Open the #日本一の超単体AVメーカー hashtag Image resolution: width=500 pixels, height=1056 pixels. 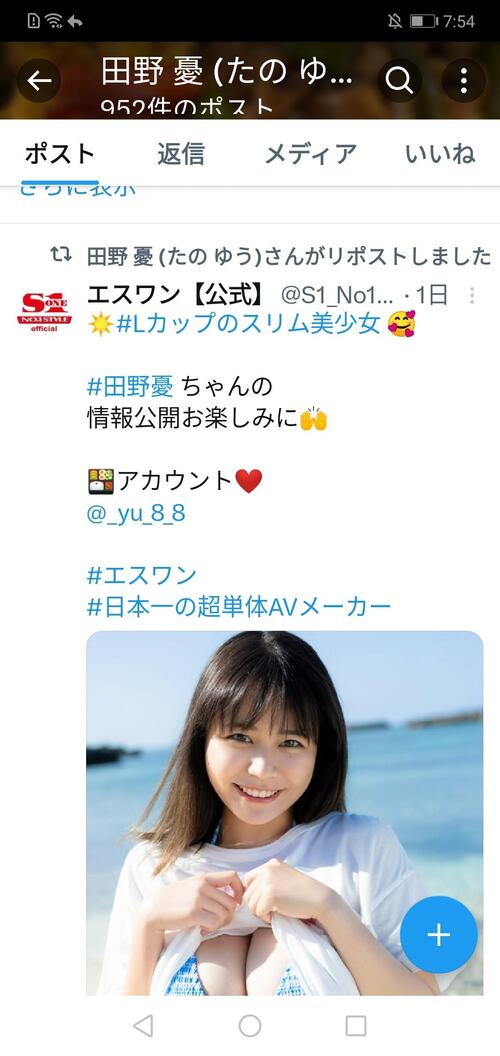pyautogui.click(x=239, y=607)
